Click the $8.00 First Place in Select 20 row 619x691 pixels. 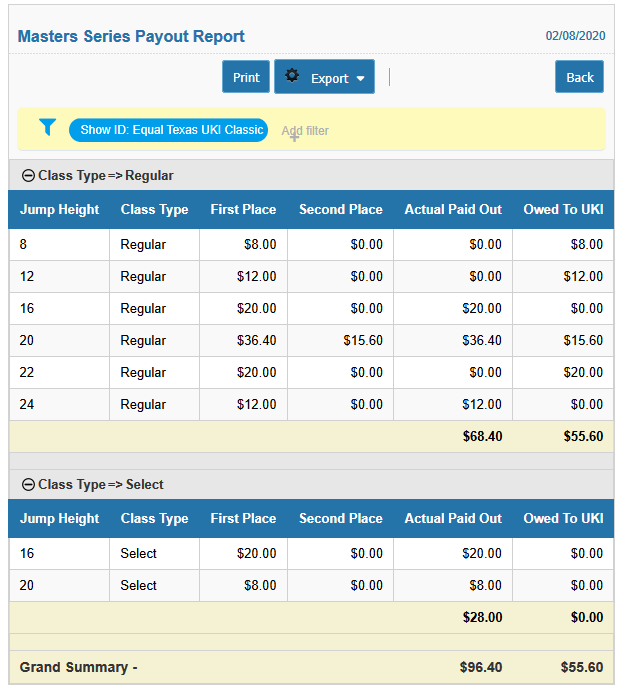click(x=243, y=586)
